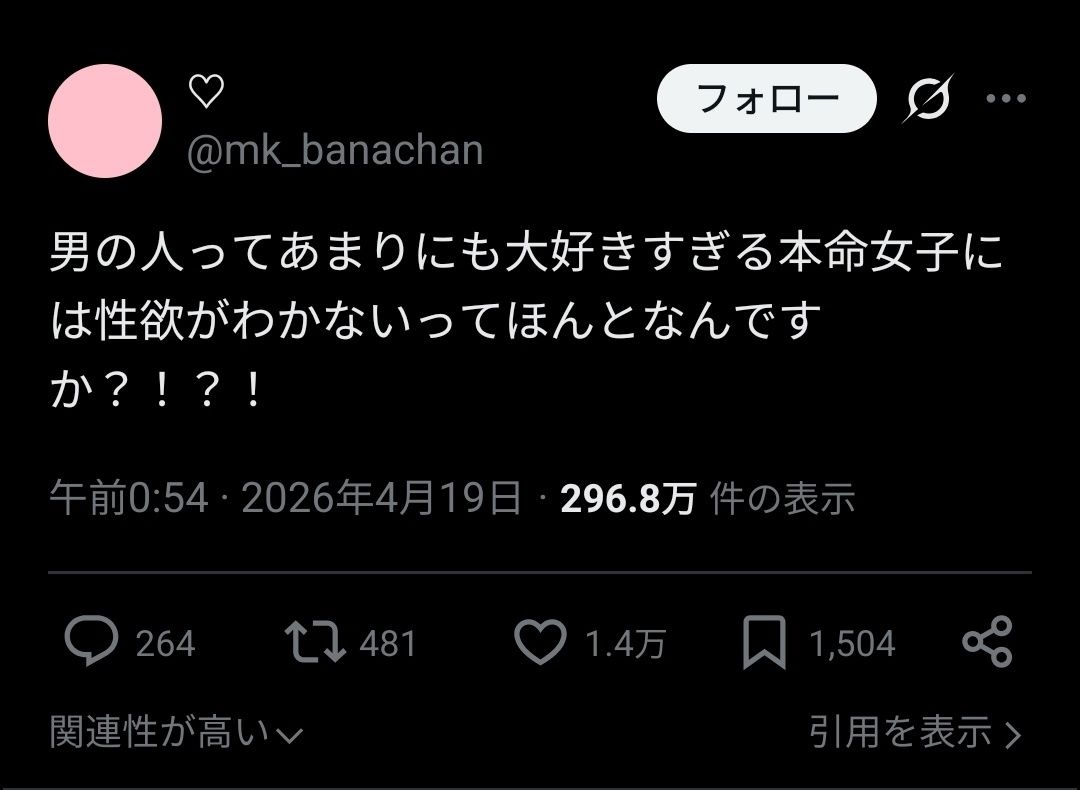
Task: Click the 481 reposts count
Action: pos(388,644)
